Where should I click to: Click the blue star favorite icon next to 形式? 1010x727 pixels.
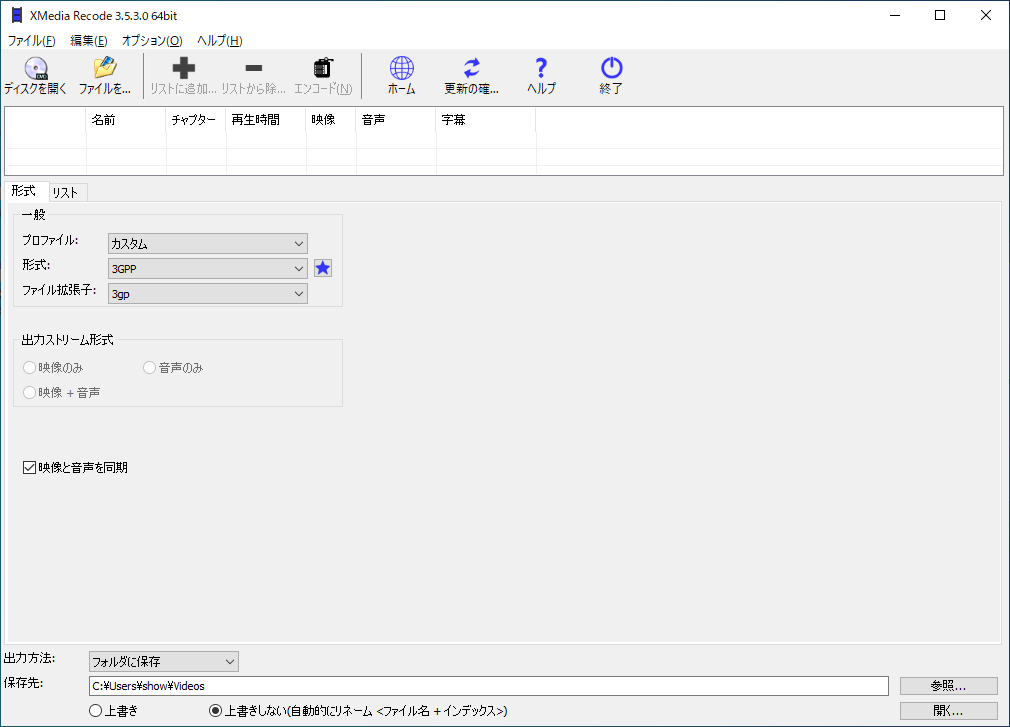[323, 268]
